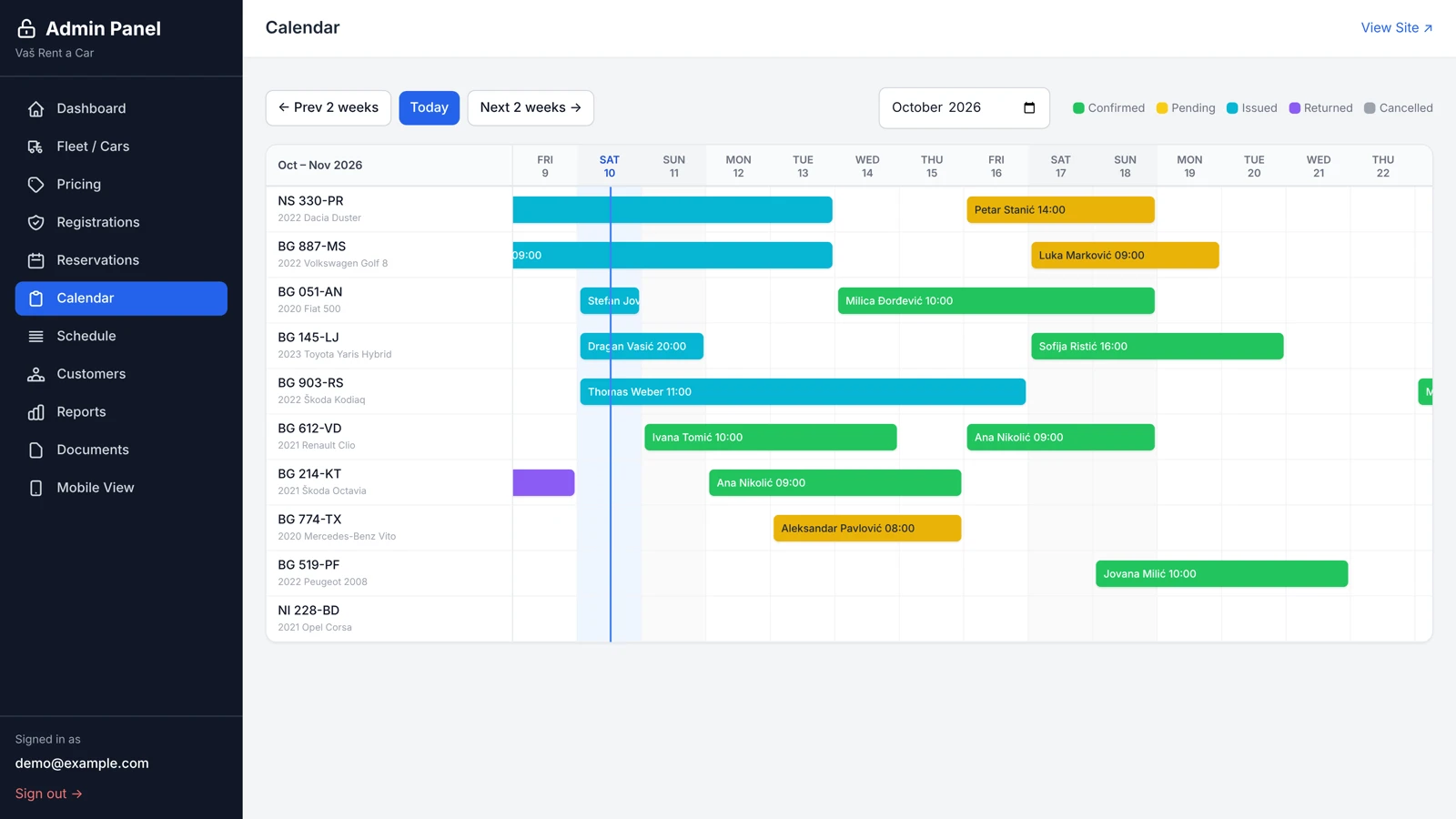
Task: Click the Confirmed green legend swatch
Action: tap(1078, 107)
